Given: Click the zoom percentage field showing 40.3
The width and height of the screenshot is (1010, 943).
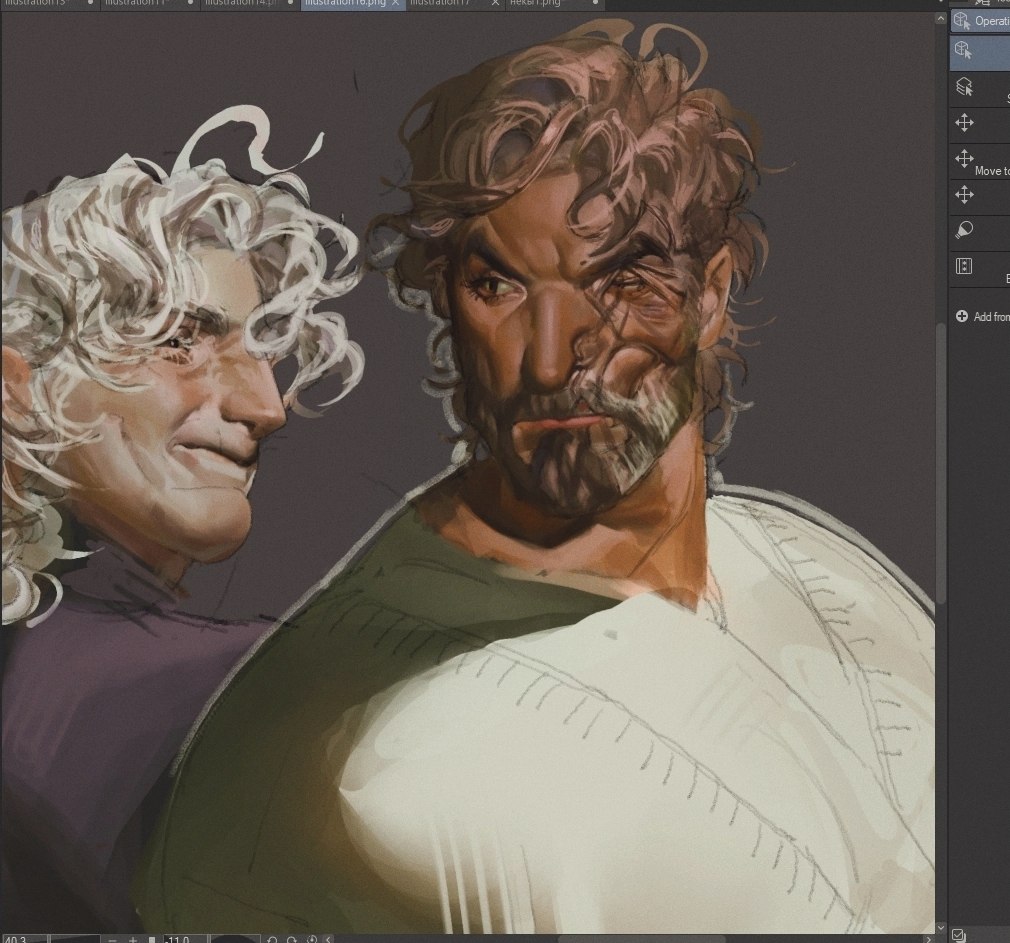Looking at the screenshot, I should (x=23, y=939).
